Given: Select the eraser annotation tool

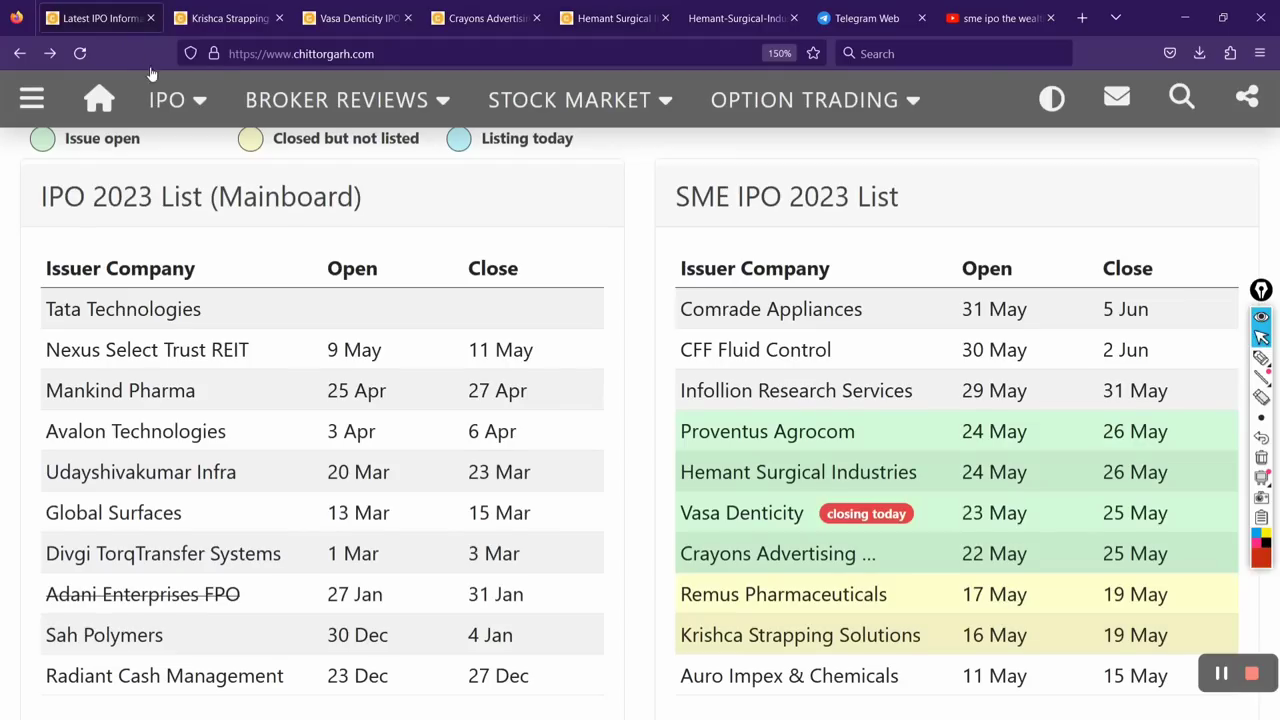Looking at the screenshot, I should click(x=1261, y=397).
